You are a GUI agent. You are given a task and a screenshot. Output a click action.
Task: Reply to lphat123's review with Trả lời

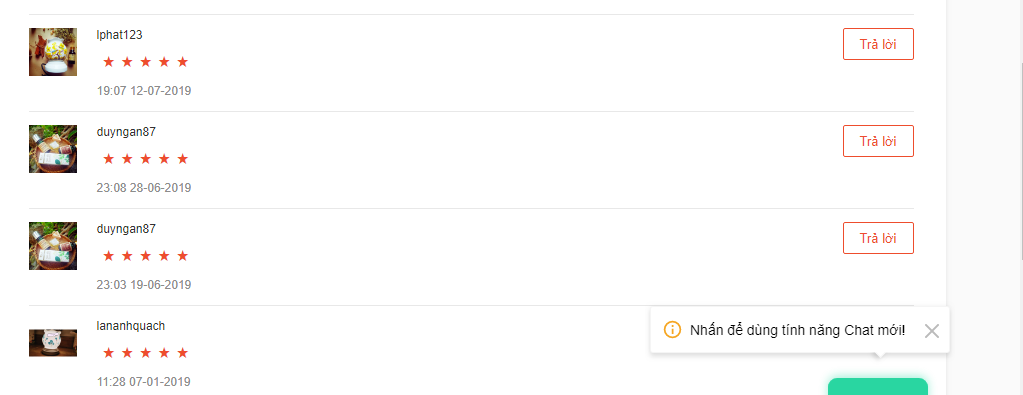pyautogui.click(x=878, y=44)
